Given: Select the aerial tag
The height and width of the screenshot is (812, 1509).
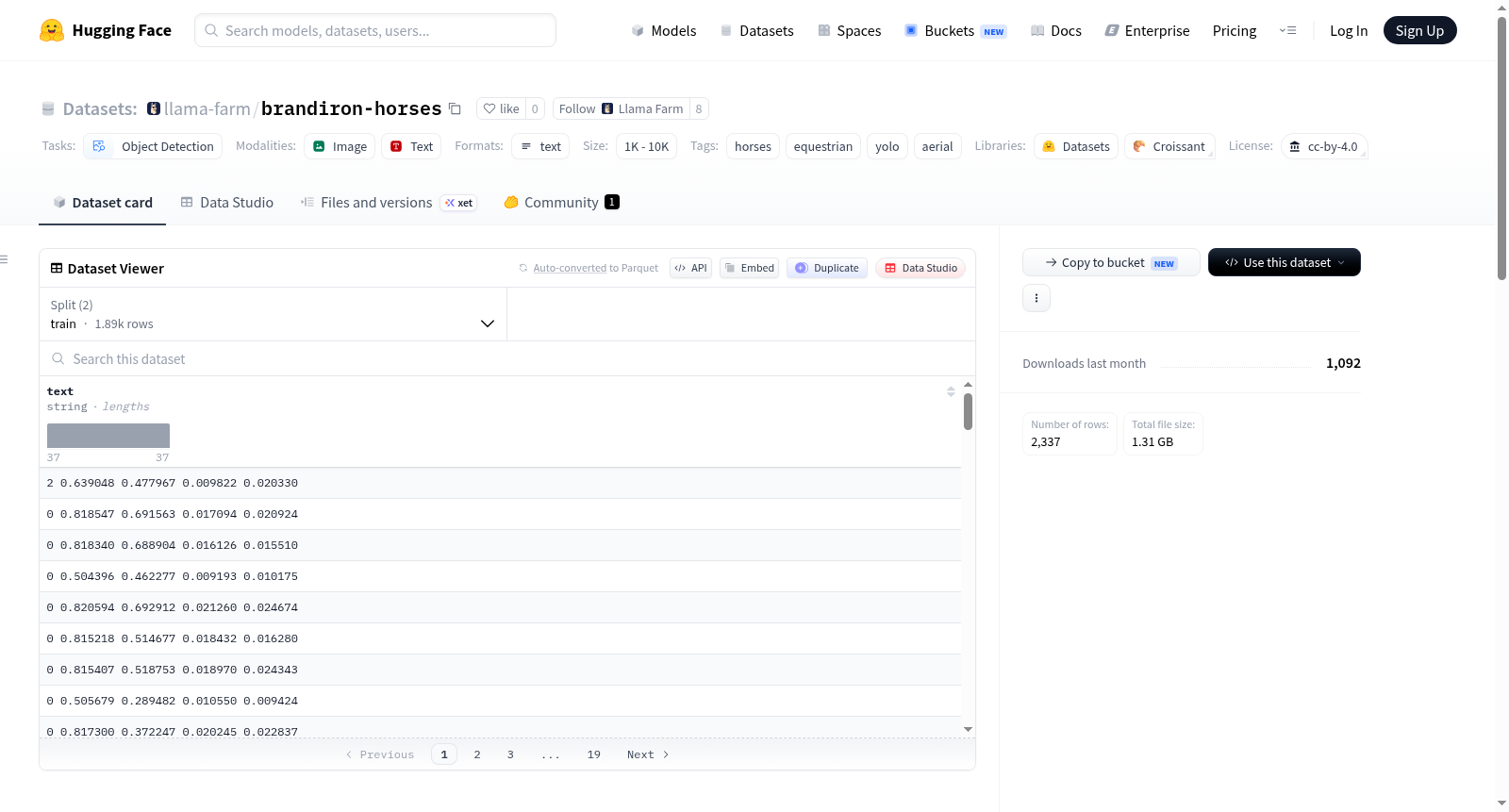Looking at the screenshot, I should (x=937, y=146).
